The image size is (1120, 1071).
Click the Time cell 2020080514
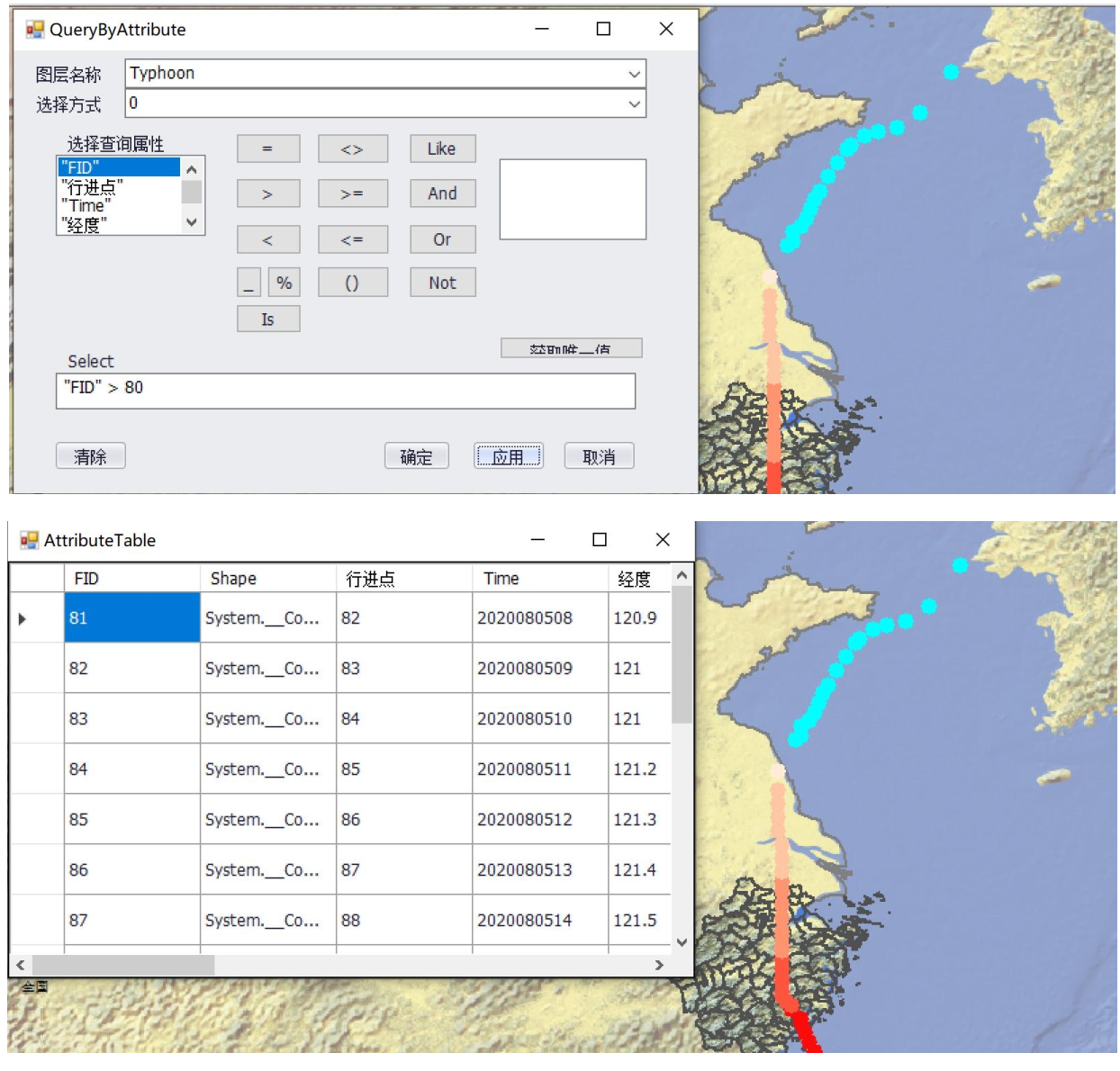(540, 921)
